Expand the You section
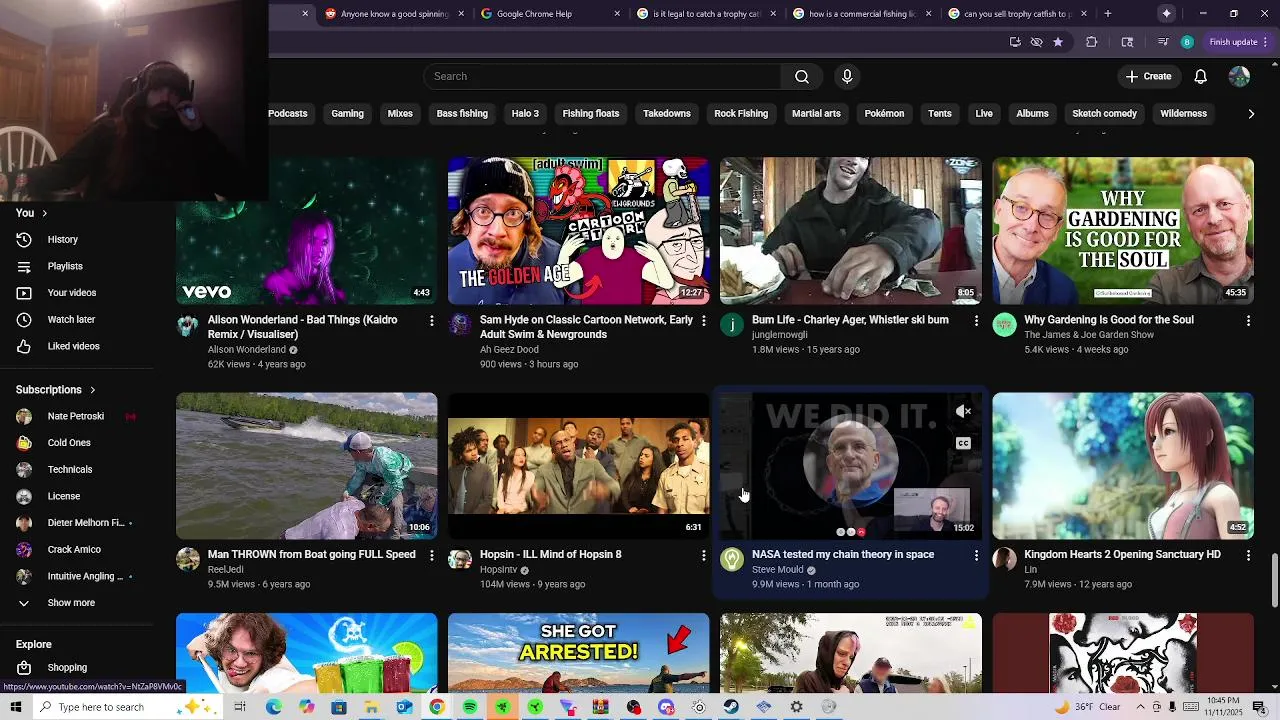The height and width of the screenshot is (720, 1280). [32, 213]
